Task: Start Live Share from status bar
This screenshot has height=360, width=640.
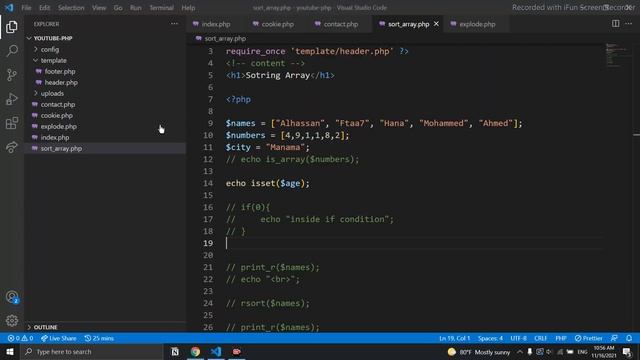Action: (x=58, y=338)
